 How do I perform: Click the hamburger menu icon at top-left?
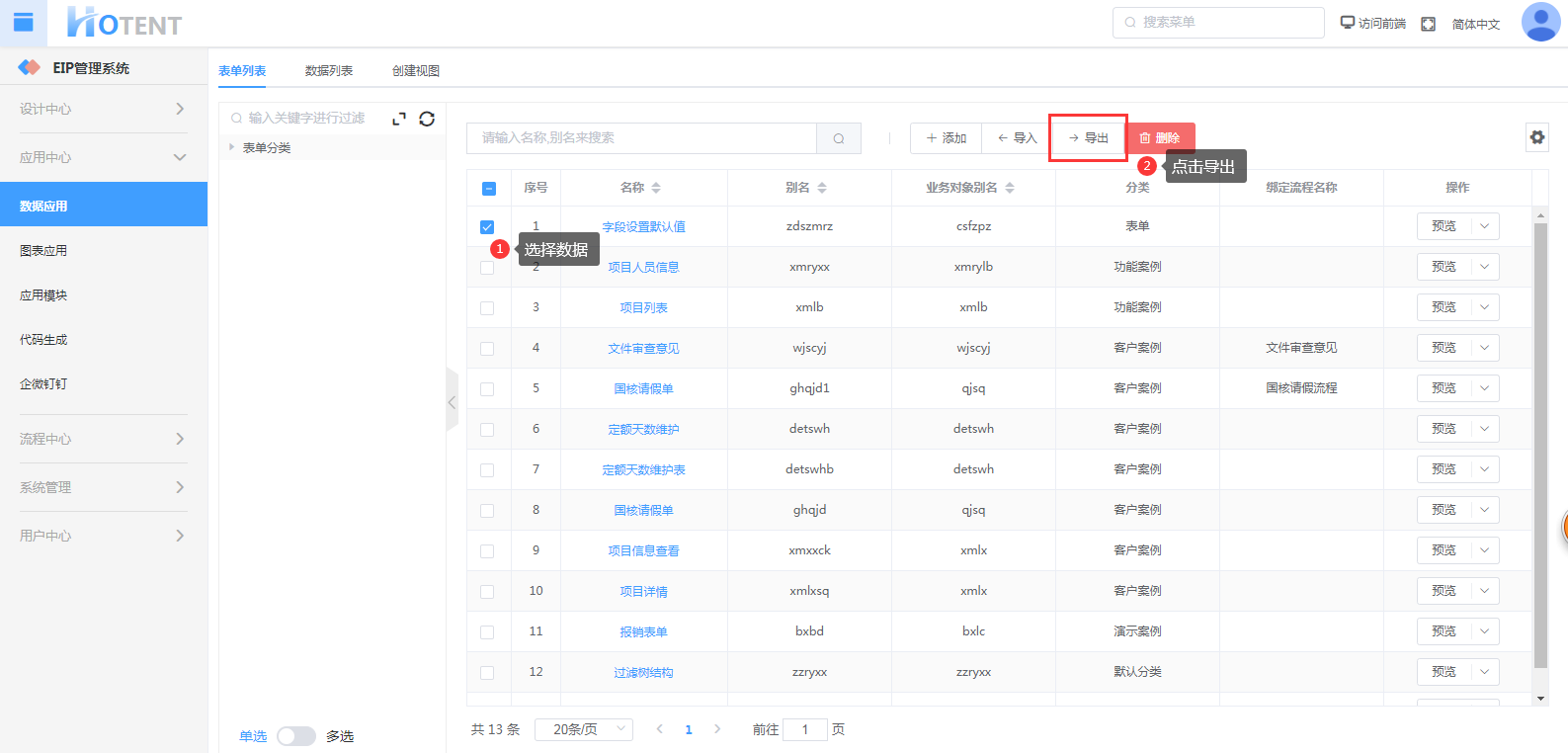pyautogui.click(x=23, y=22)
